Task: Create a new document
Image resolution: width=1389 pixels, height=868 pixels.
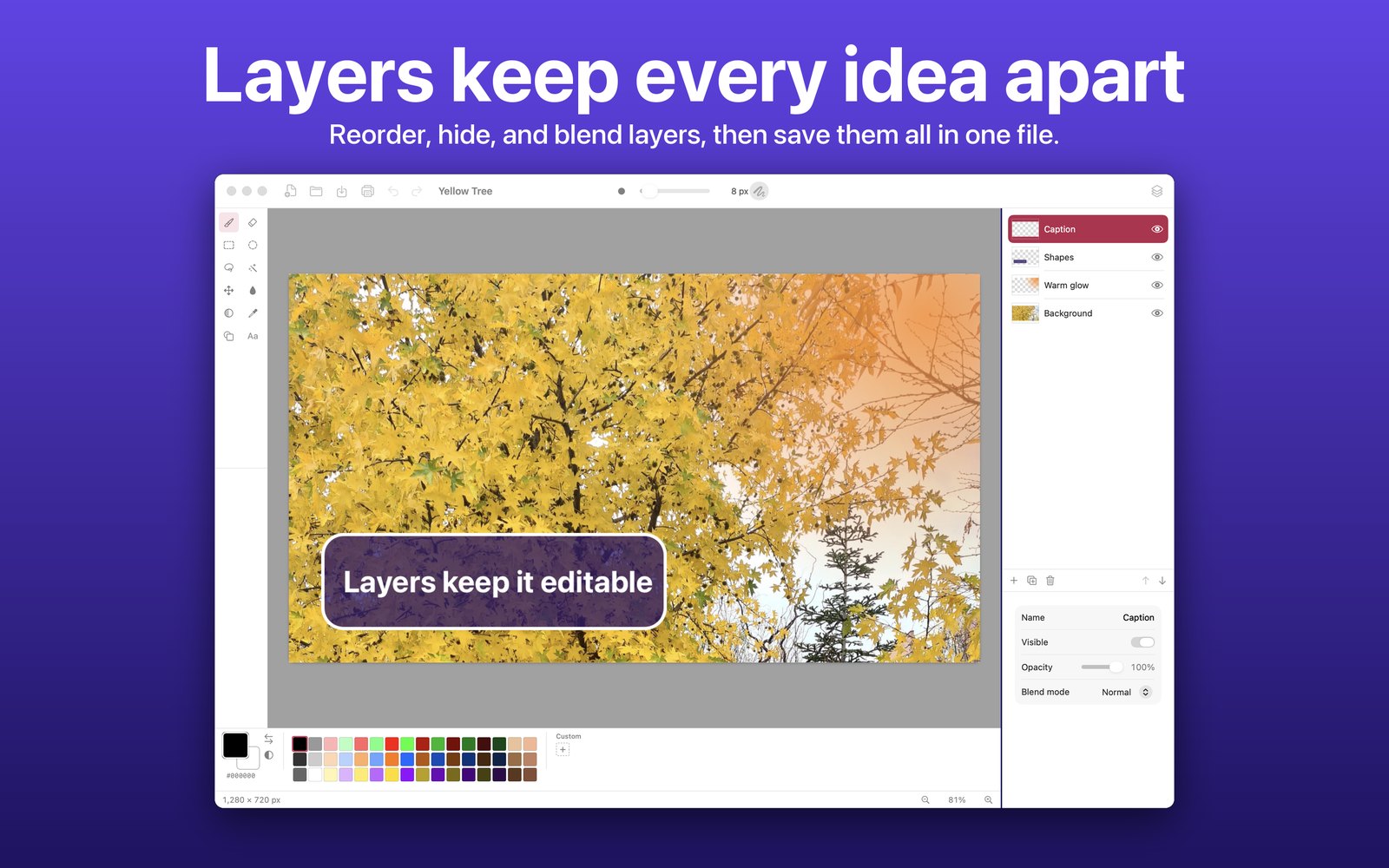Action: click(291, 191)
